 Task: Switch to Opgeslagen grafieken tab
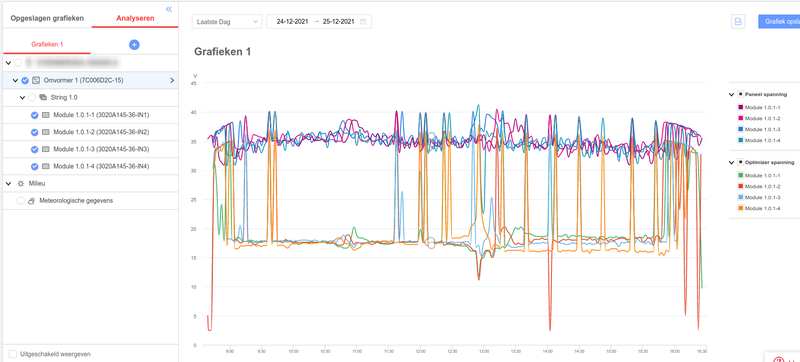47,18
